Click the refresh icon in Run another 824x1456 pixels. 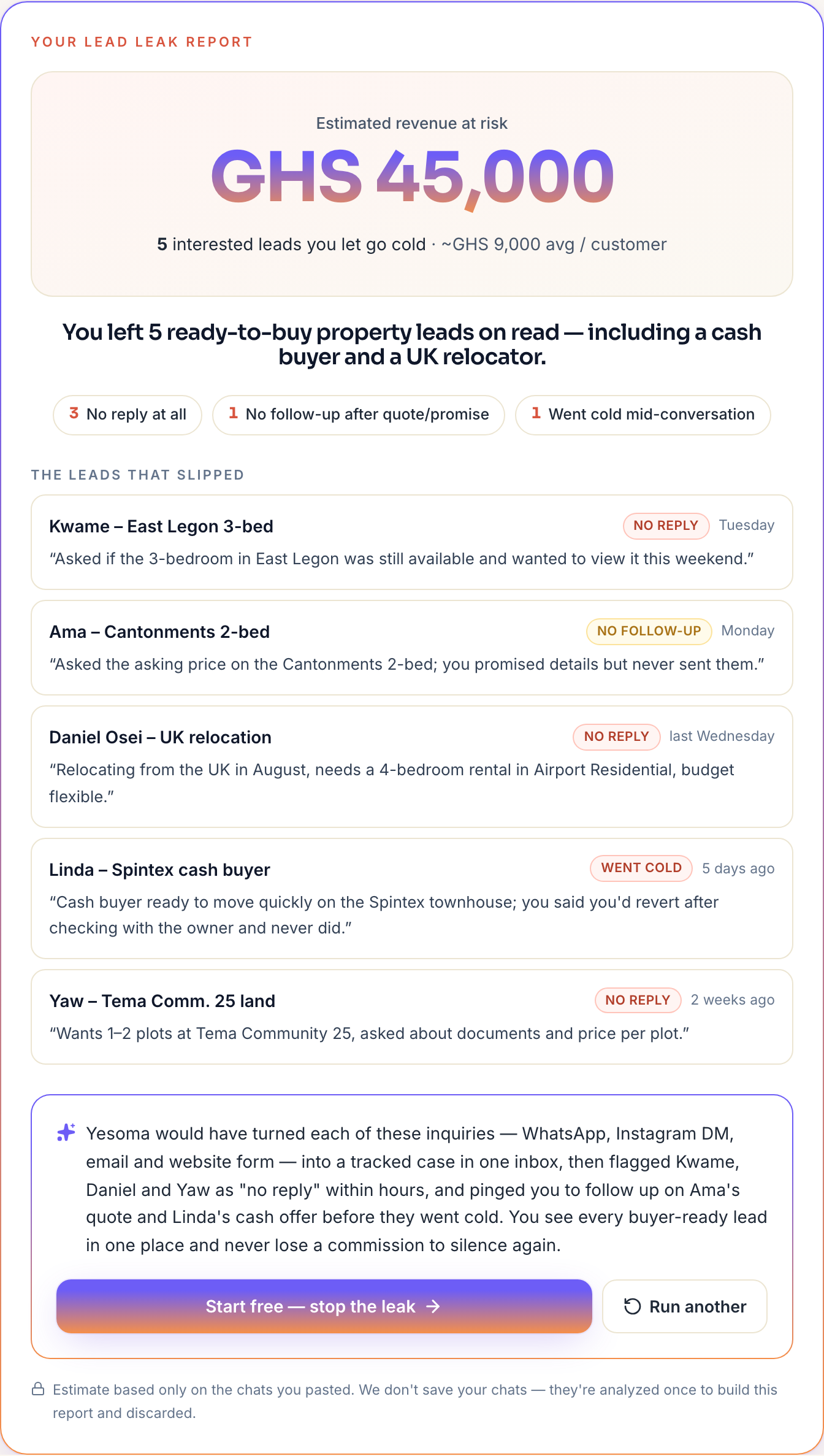[632, 1306]
